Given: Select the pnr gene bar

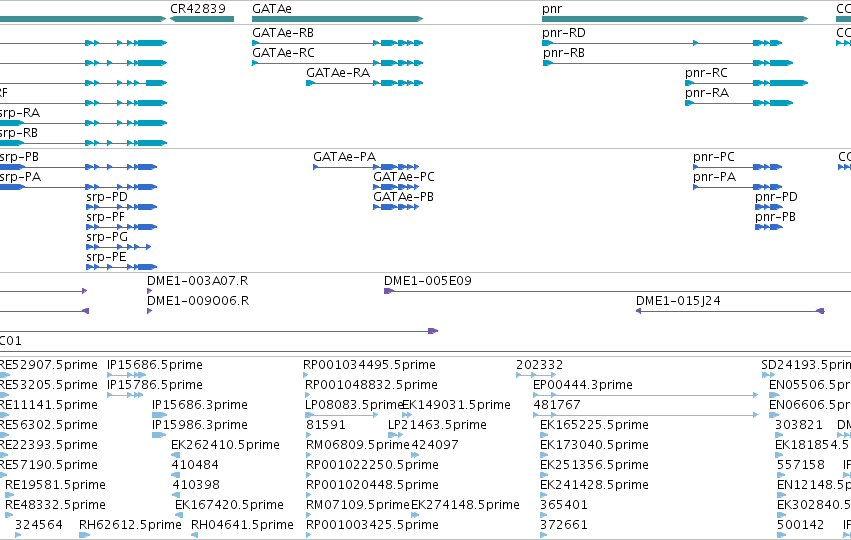Looking at the screenshot, I should (x=675, y=19).
